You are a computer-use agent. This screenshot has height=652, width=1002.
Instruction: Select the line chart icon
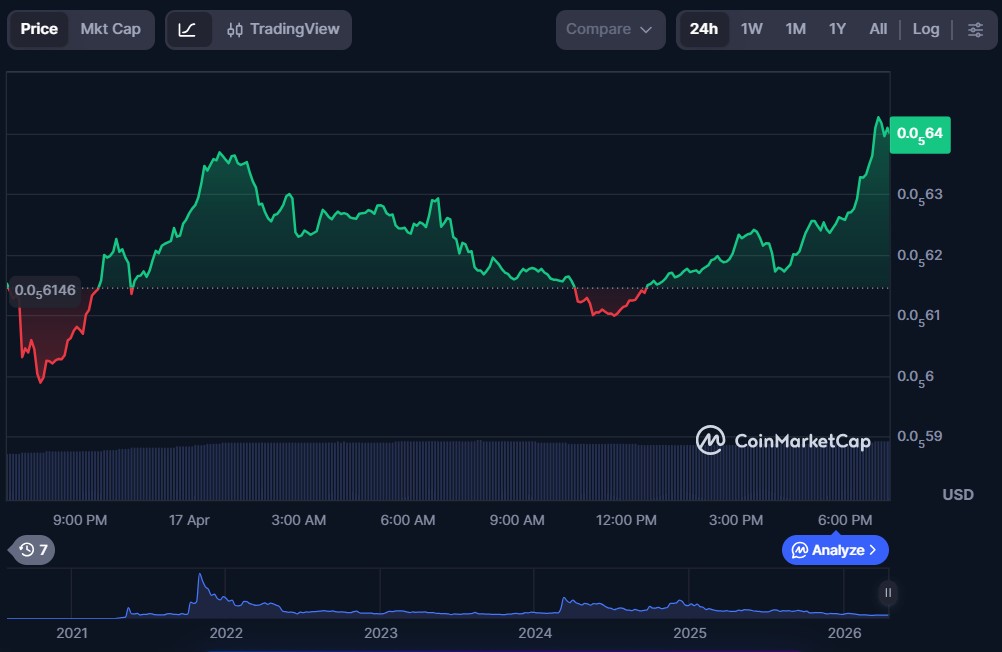(188, 29)
